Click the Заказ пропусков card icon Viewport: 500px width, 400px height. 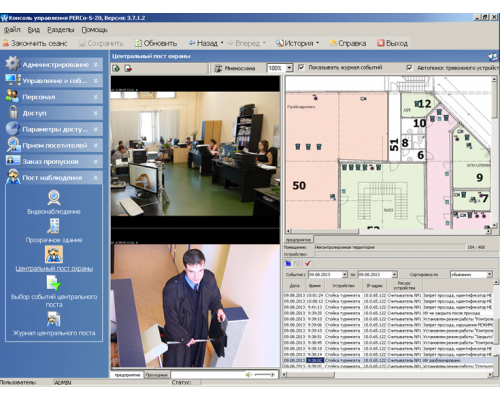[x=13, y=161]
